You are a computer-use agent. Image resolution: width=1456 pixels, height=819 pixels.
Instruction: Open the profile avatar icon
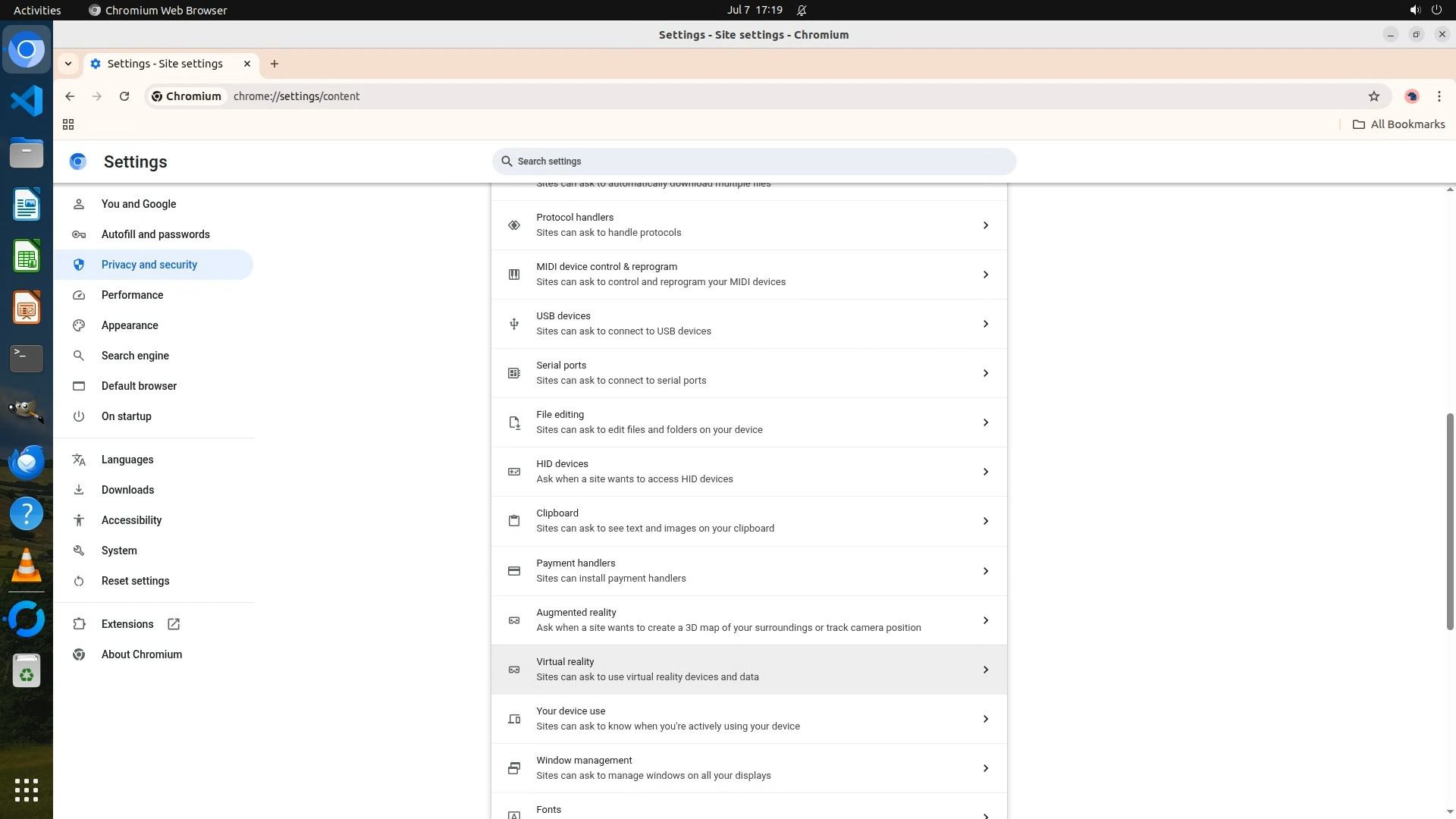1411,96
